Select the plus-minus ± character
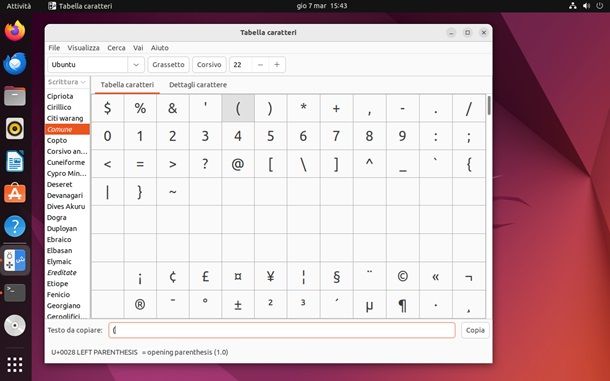This screenshot has width=610, height=381. (238, 304)
